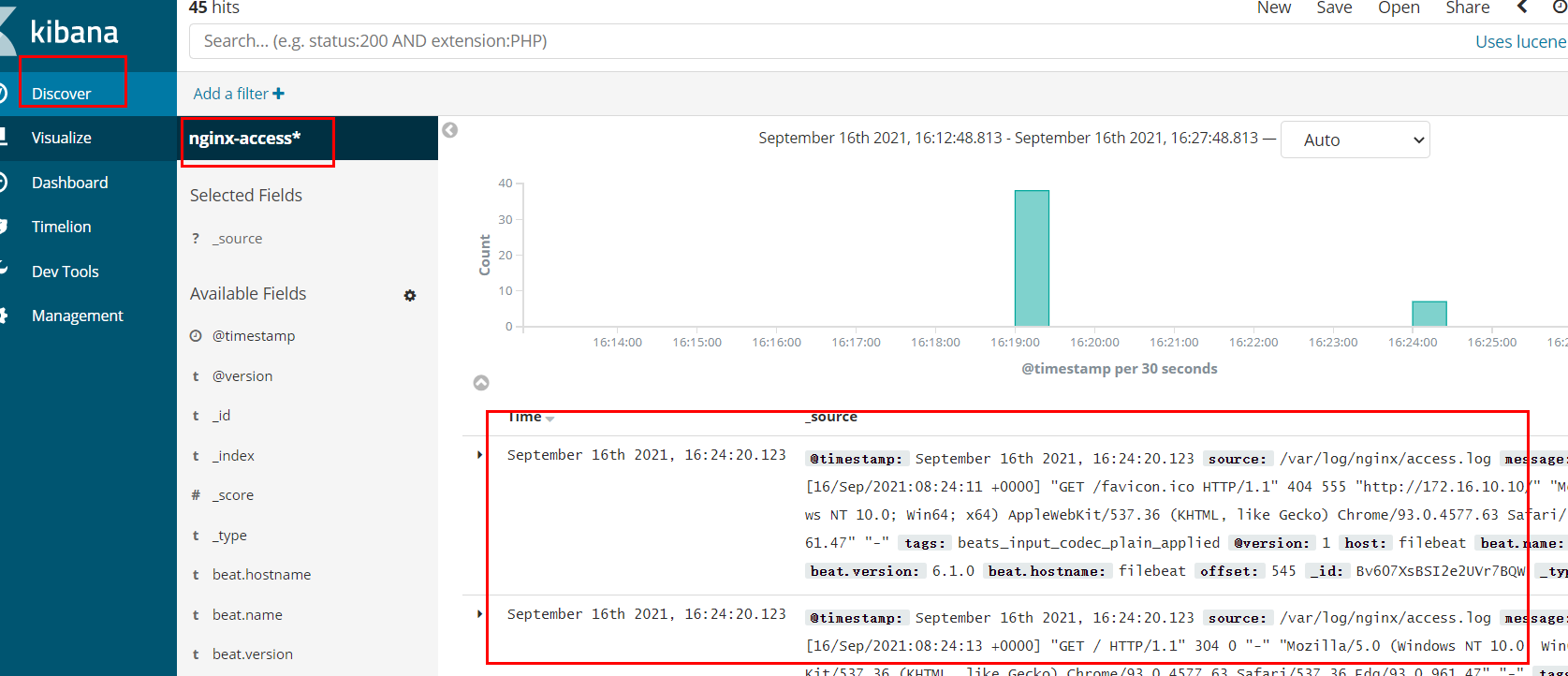
Task: Click the small histogram bar at 16:24:00
Action: [1429, 314]
